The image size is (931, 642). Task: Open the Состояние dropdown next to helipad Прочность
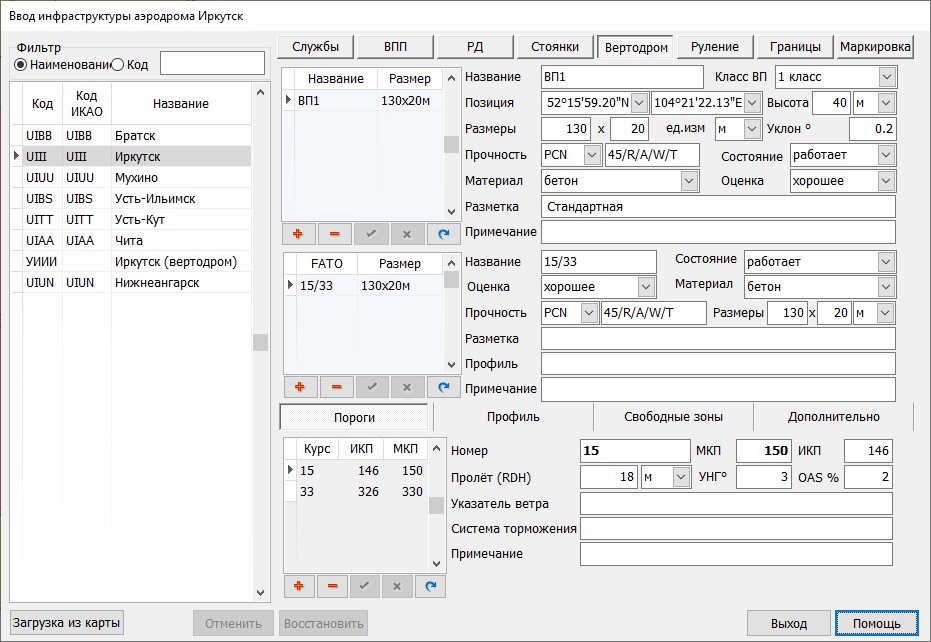point(886,155)
